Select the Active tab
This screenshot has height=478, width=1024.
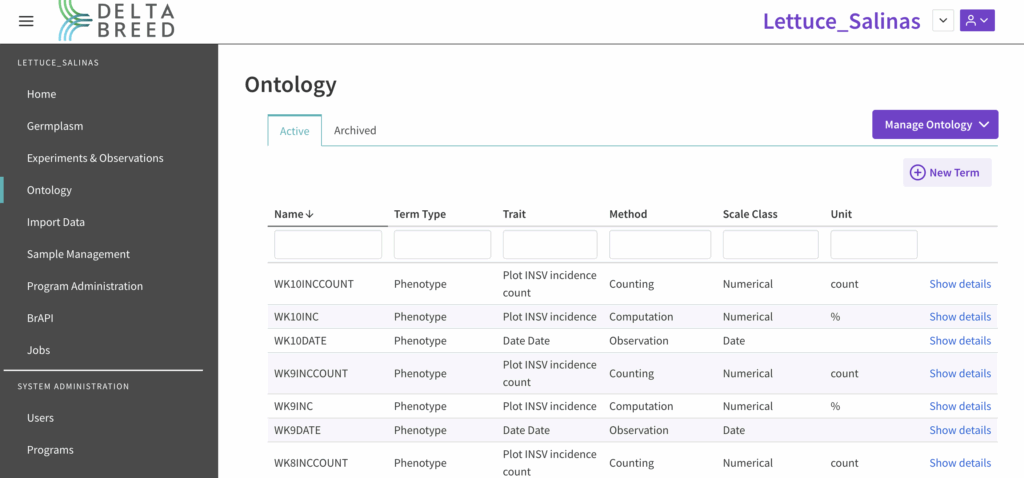(294, 131)
